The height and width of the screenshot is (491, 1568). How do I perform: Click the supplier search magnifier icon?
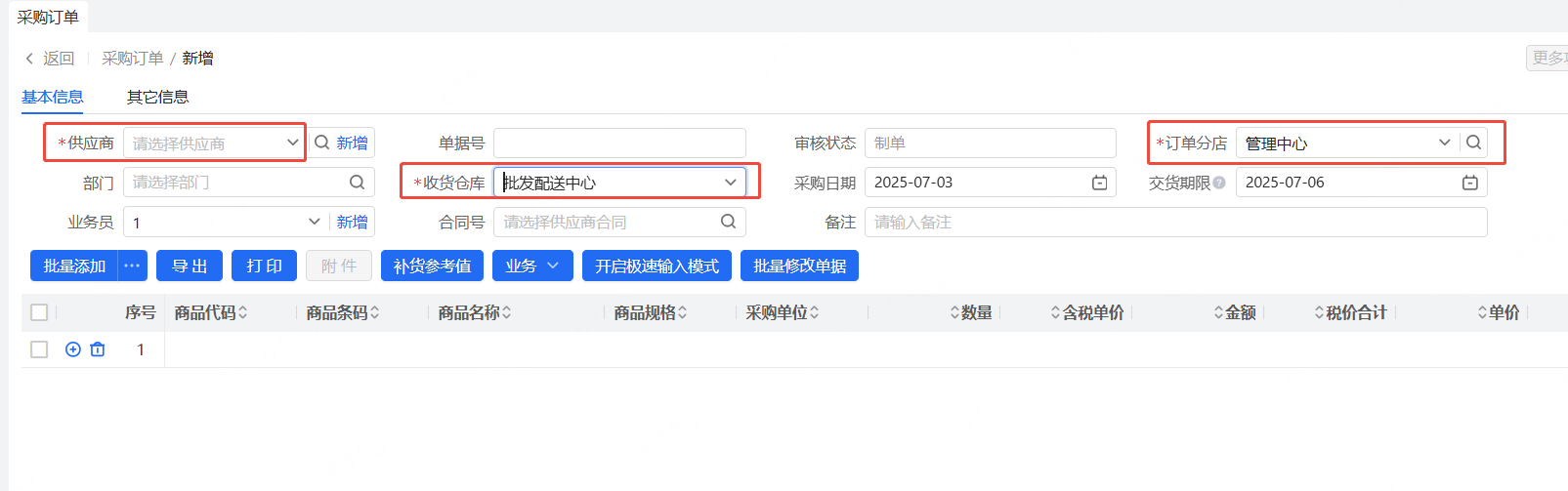[321, 143]
